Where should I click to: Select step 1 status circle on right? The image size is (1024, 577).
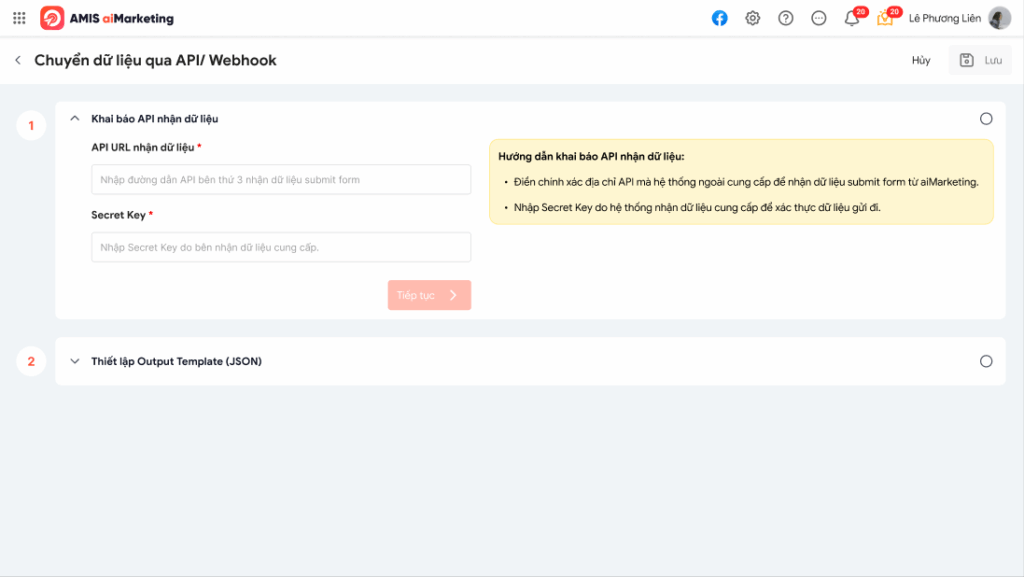[986, 119]
